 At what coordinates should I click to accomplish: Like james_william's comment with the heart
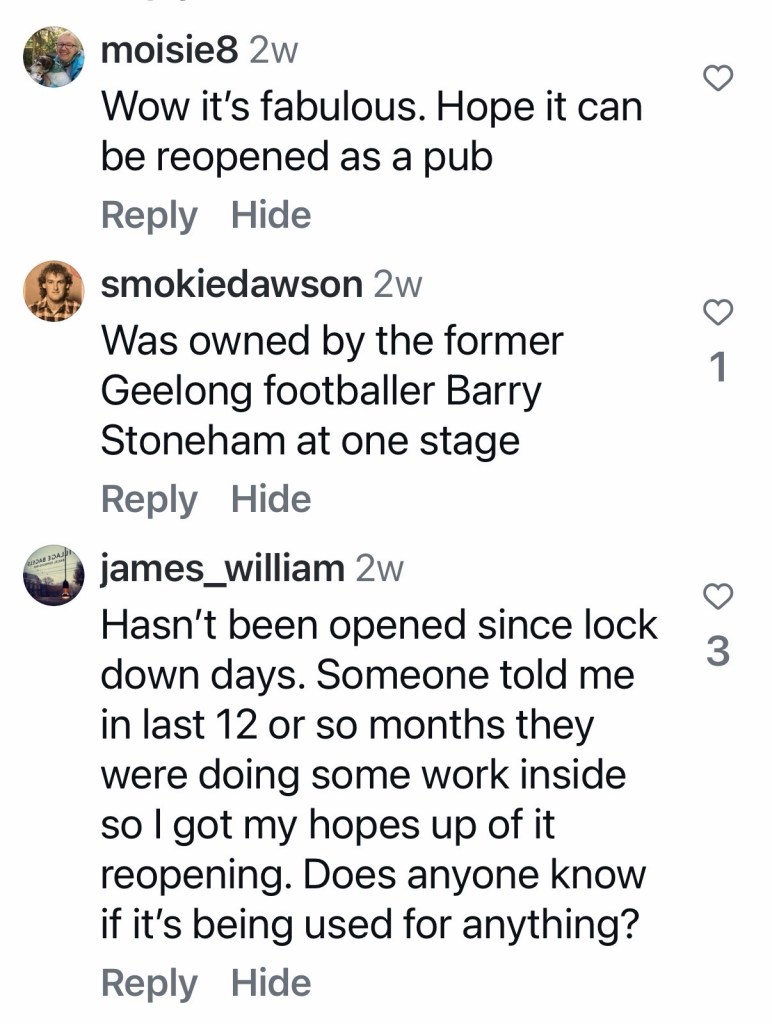[x=718, y=597]
